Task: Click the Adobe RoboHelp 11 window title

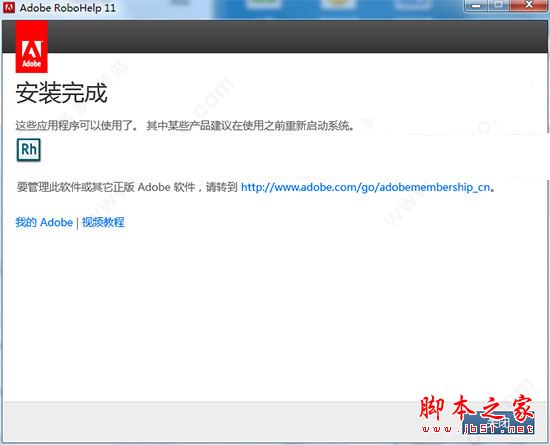Action: click(68, 8)
